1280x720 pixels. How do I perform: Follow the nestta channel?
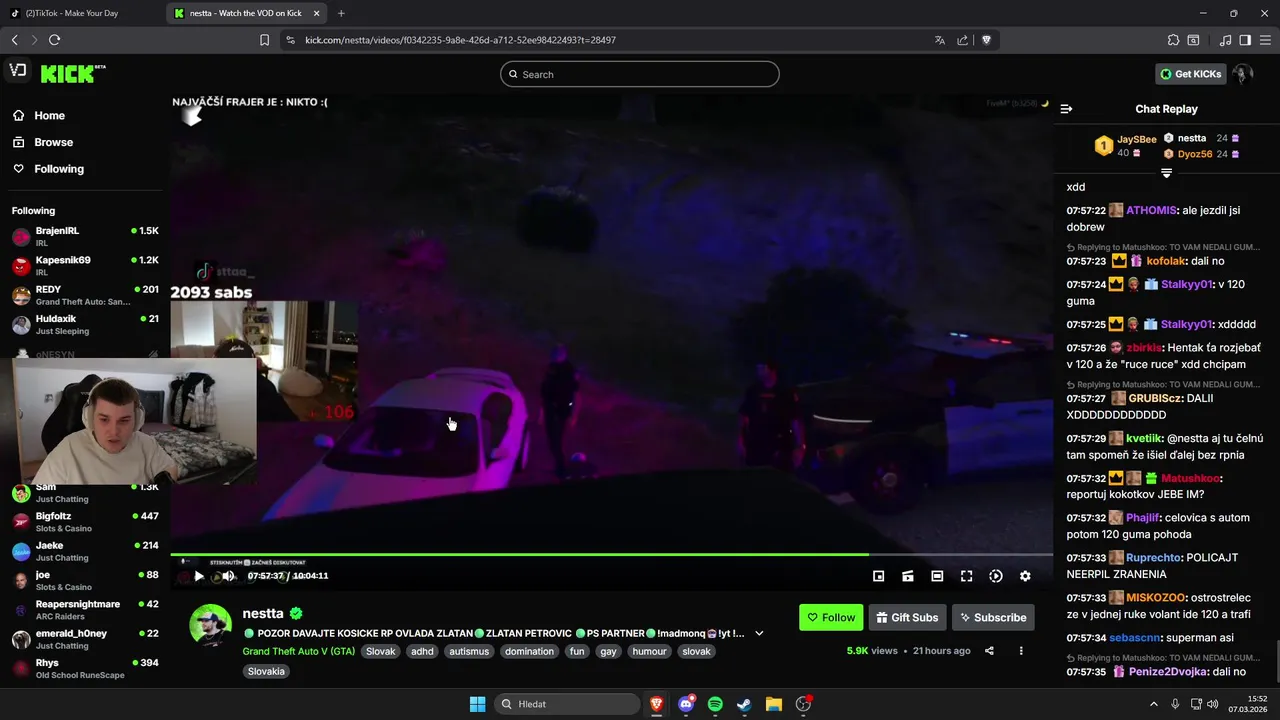pos(831,617)
